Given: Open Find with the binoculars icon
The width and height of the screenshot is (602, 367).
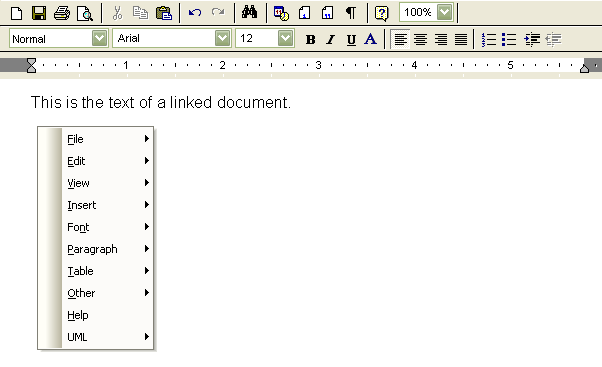Looking at the screenshot, I should point(249,13).
